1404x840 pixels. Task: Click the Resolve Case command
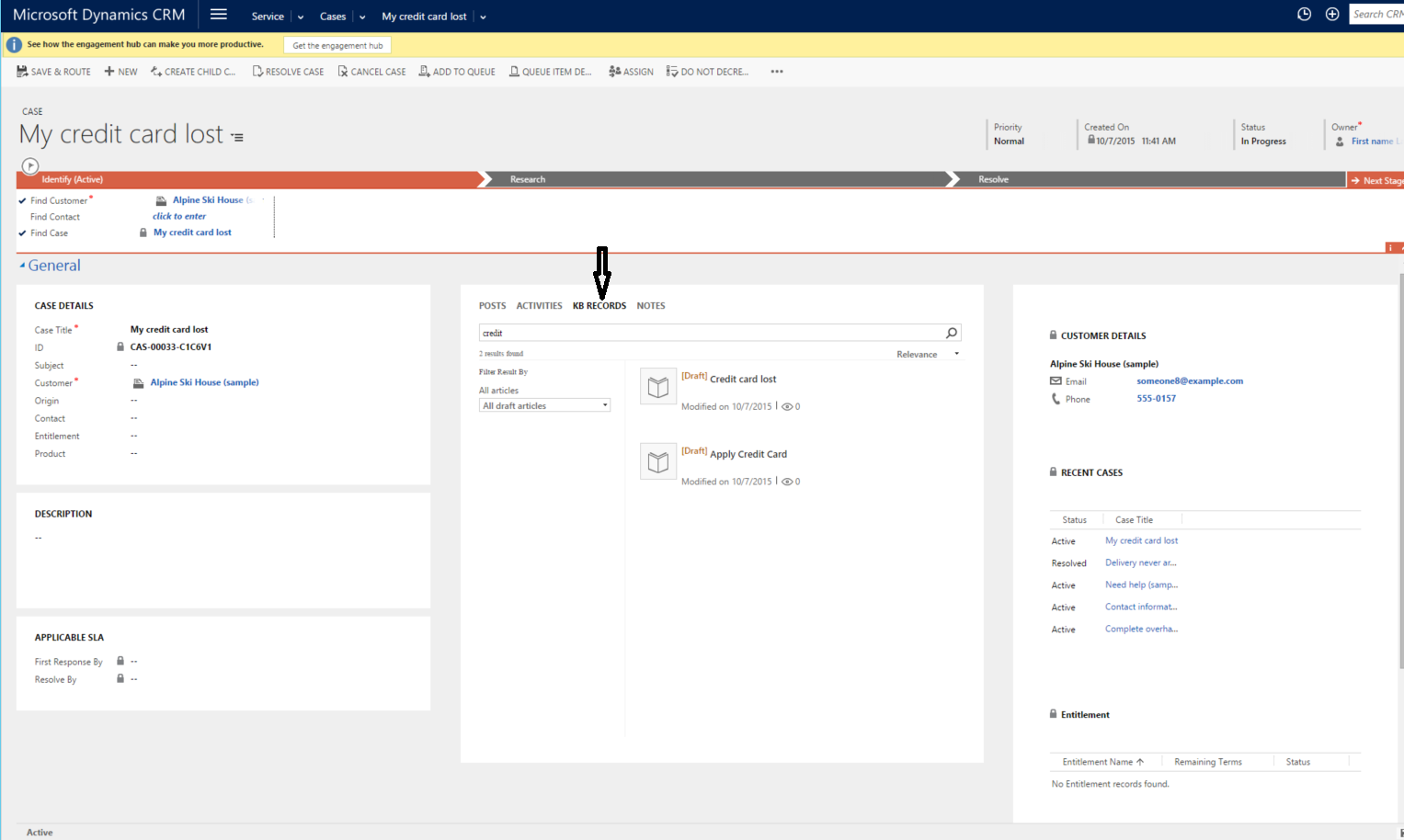pos(288,71)
